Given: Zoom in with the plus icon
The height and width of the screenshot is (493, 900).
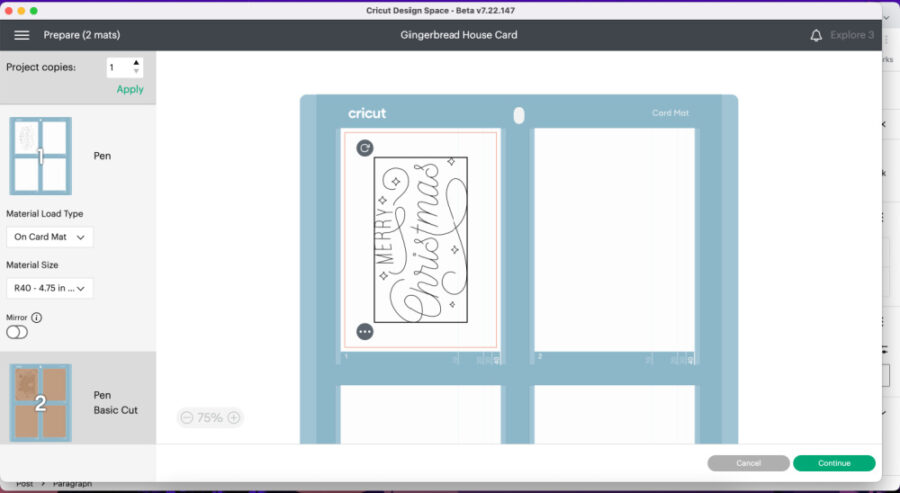Looking at the screenshot, I should pos(233,418).
